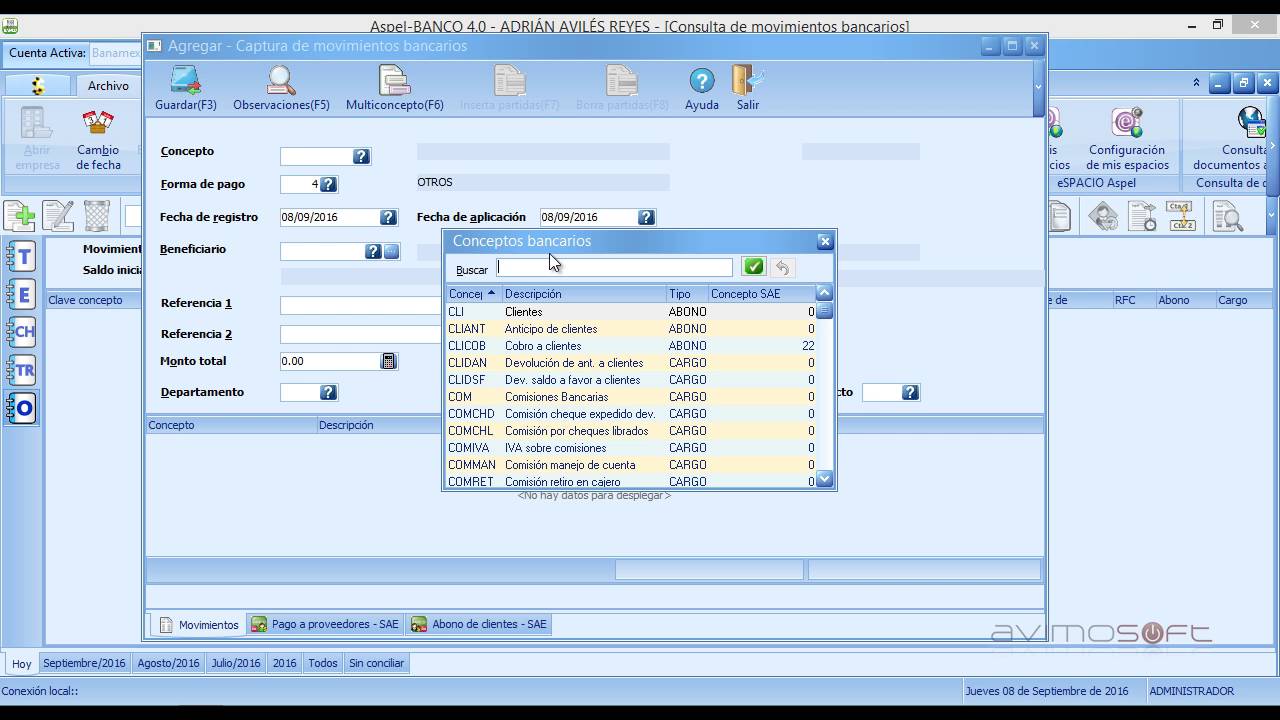Select CLI Clientes row

click(632, 312)
